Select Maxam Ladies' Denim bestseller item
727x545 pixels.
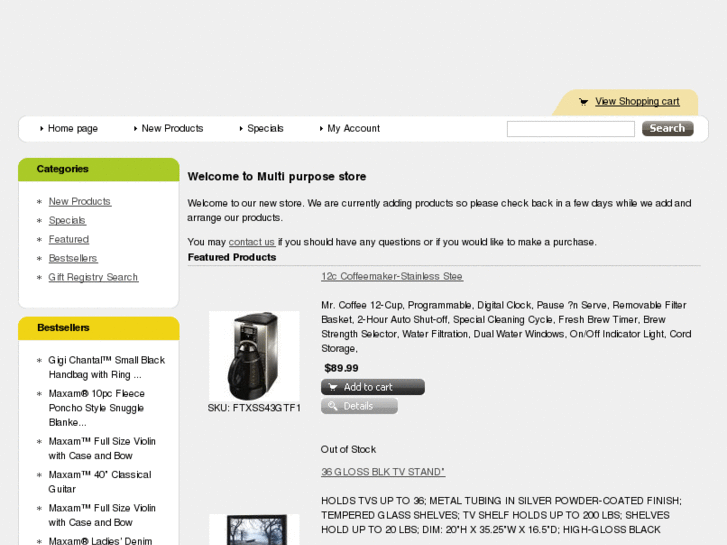(x=100, y=540)
